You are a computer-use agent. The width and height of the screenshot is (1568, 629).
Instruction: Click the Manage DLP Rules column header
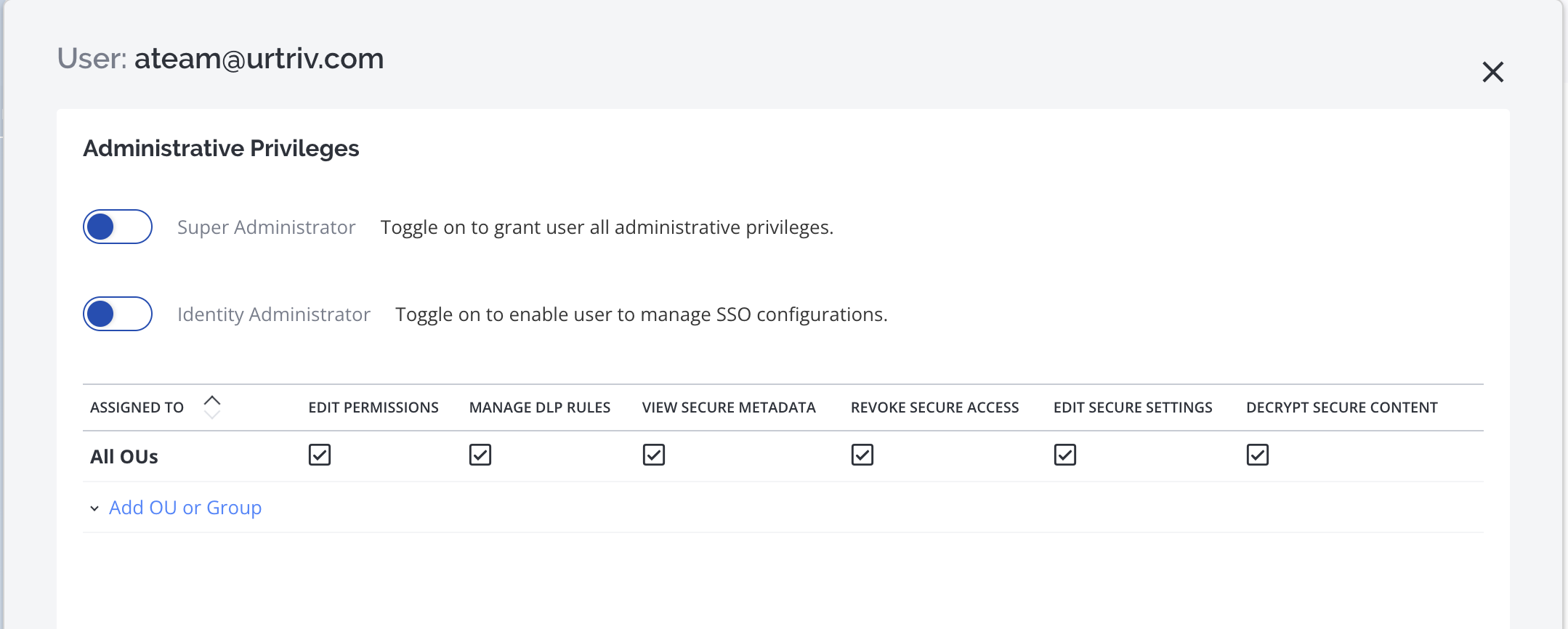[540, 407]
